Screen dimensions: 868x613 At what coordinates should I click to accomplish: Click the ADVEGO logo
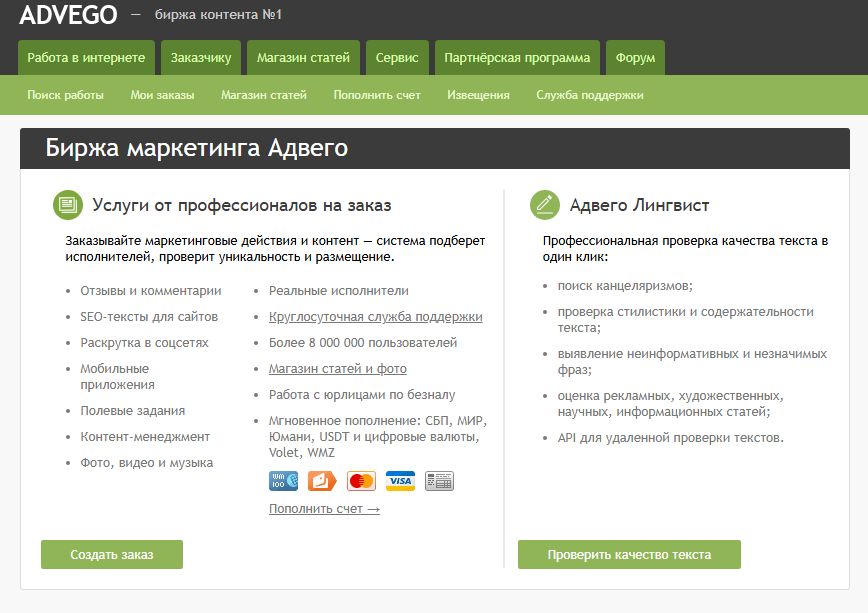click(x=68, y=15)
